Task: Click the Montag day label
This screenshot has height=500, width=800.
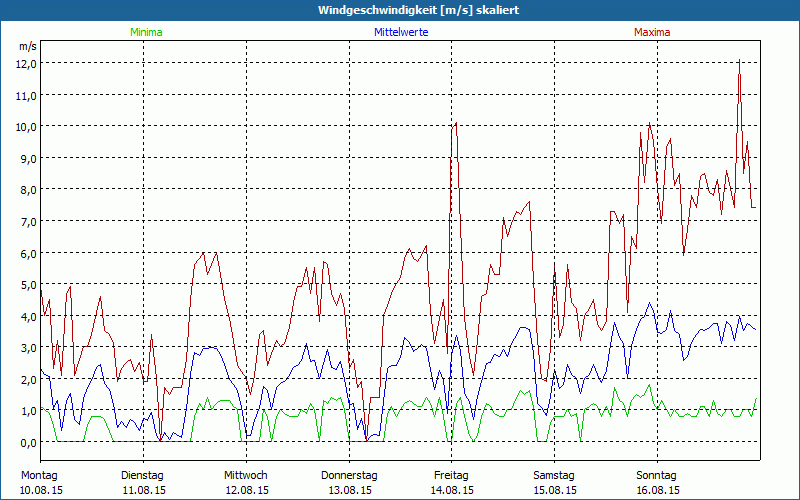Action: coord(39,476)
